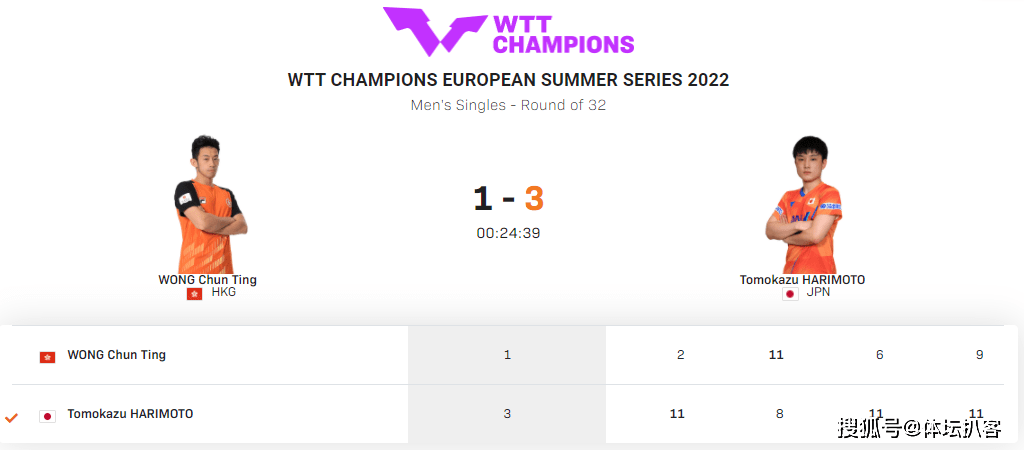This screenshot has height=450, width=1024.
Task: Click the orange winner checkmark beside HARIMOTO's row
Action: 11,417
